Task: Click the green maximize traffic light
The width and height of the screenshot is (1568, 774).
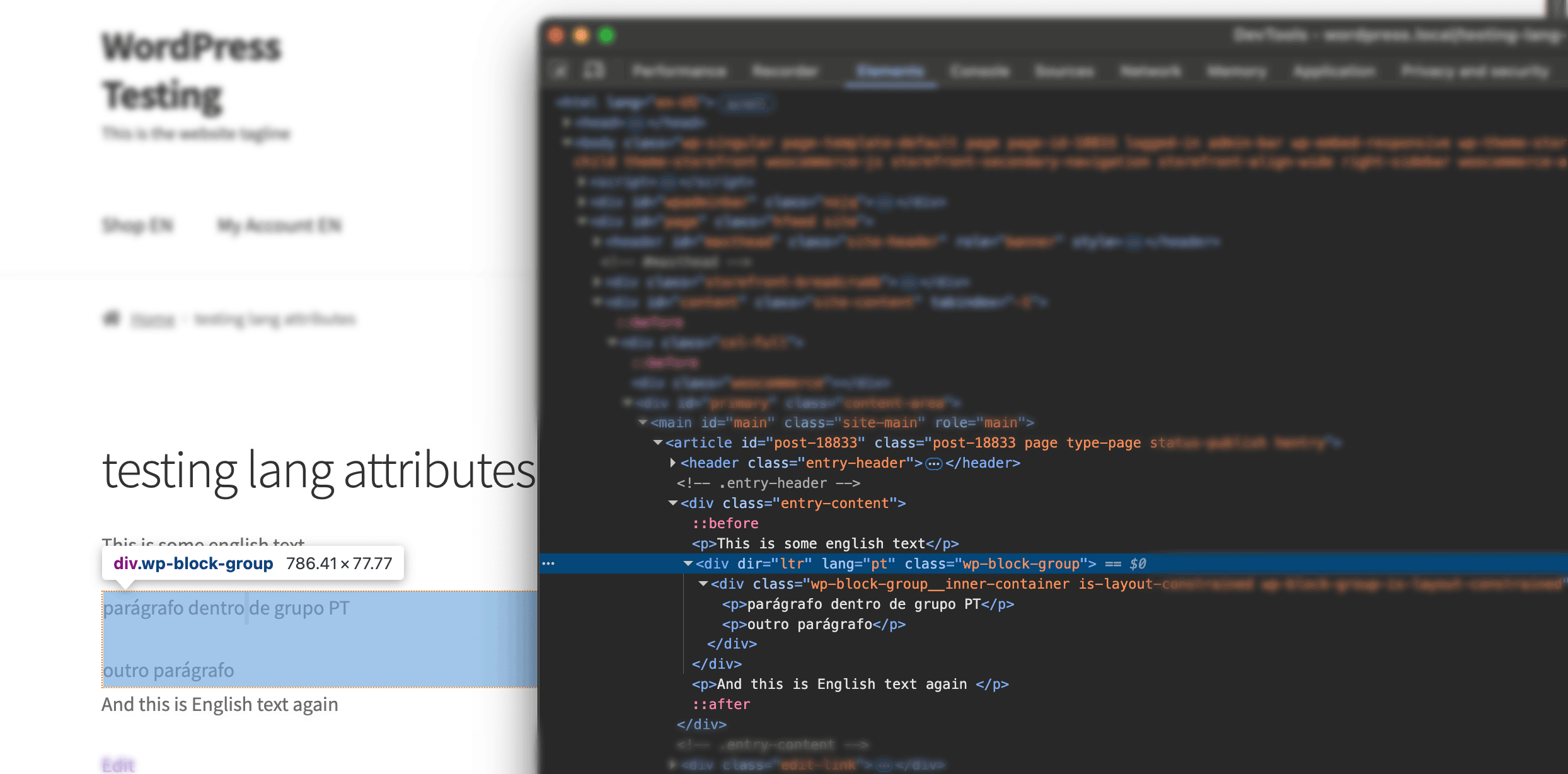Action: click(605, 36)
